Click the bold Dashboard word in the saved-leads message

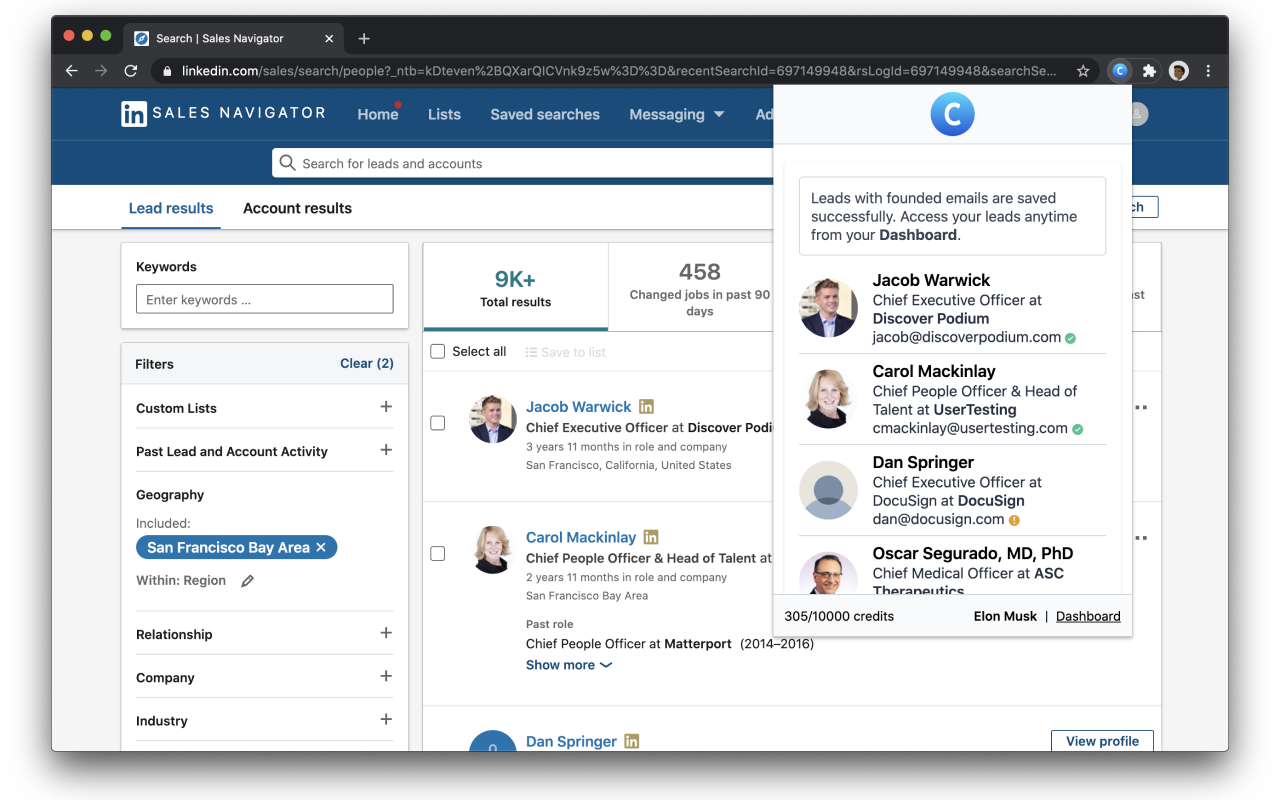point(917,235)
